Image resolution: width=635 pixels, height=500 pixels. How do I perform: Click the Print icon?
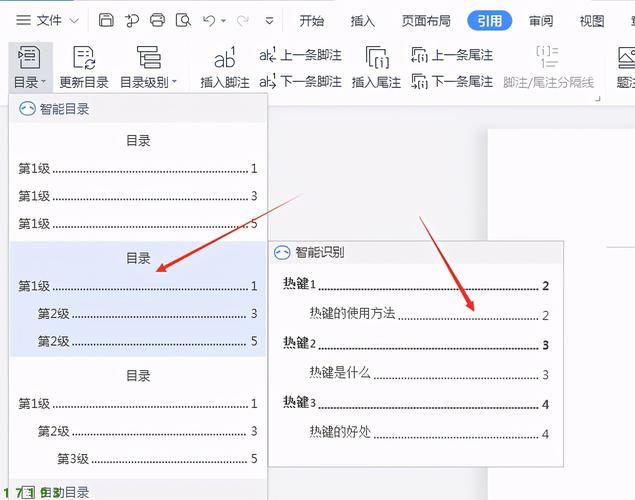(x=157, y=20)
